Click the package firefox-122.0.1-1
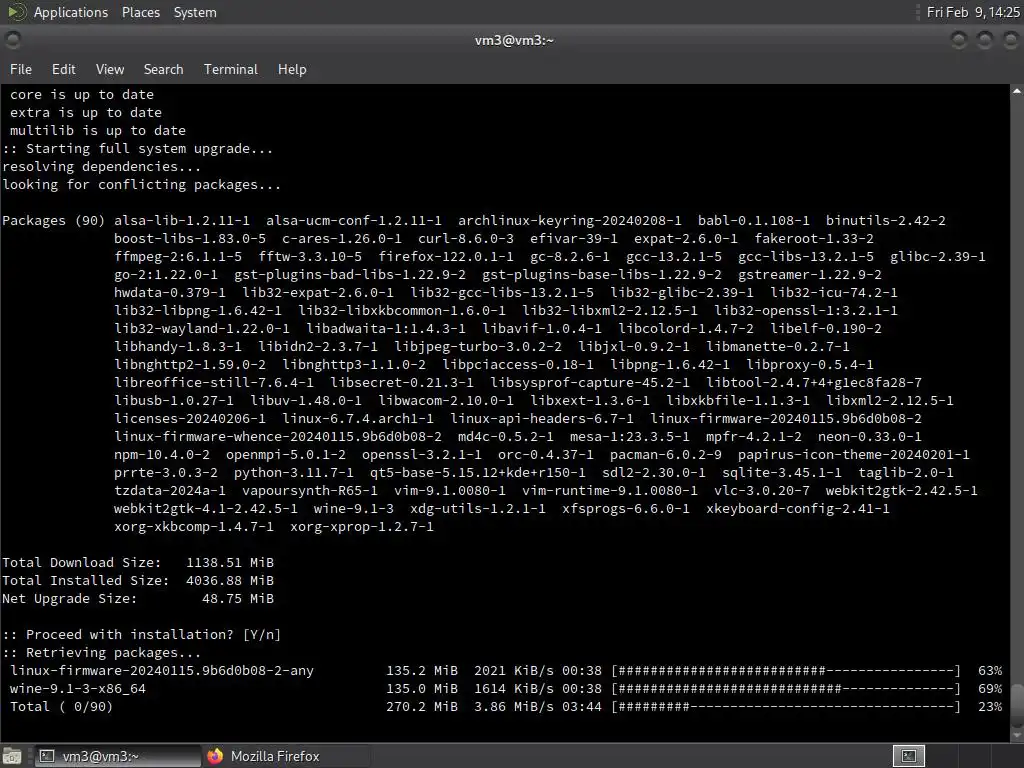This screenshot has width=1024, height=768. pyautogui.click(x=446, y=257)
